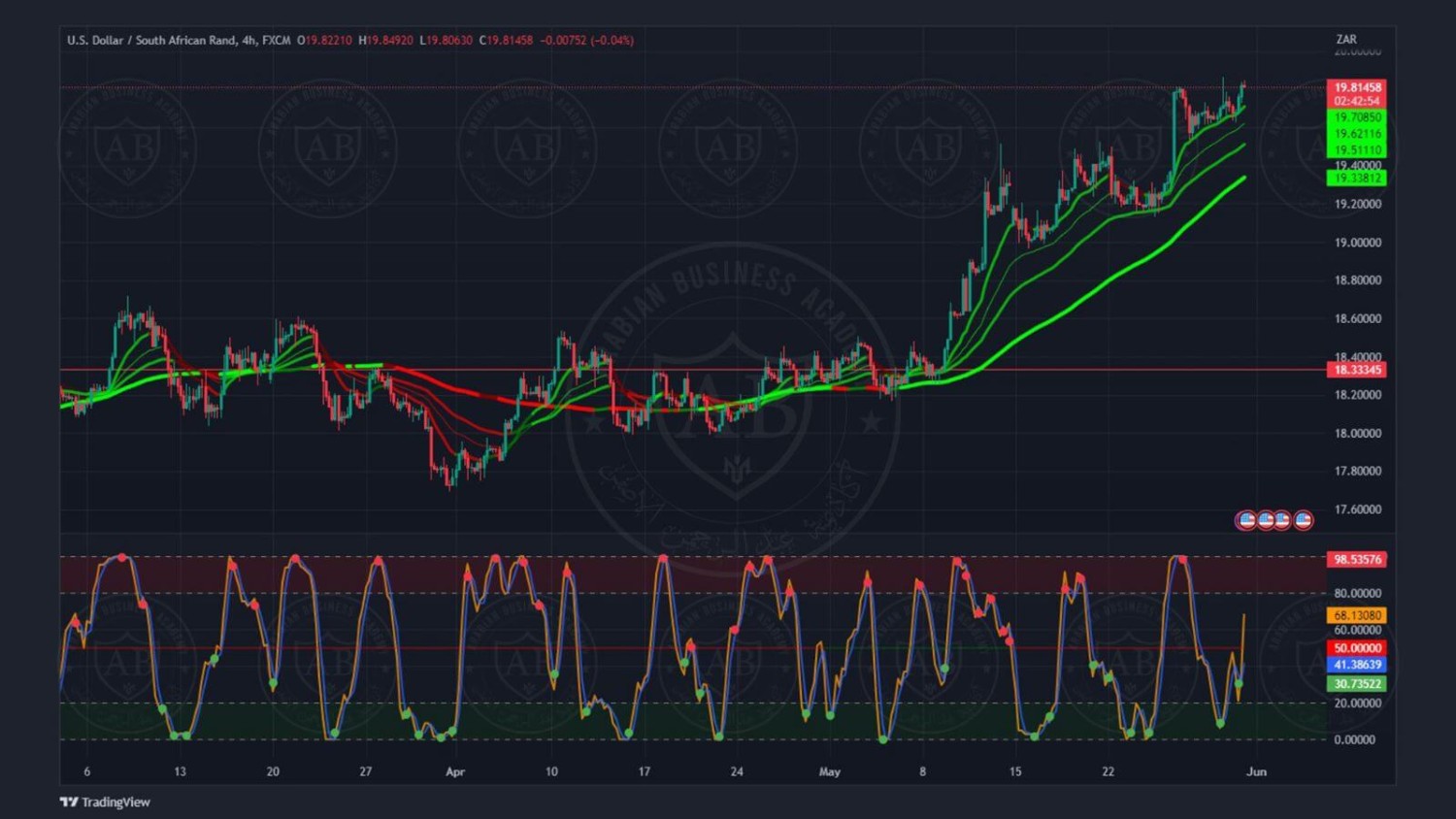Click the U.S. Dollar / South African Rand title
The image size is (1456, 819).
coord(151,40)
